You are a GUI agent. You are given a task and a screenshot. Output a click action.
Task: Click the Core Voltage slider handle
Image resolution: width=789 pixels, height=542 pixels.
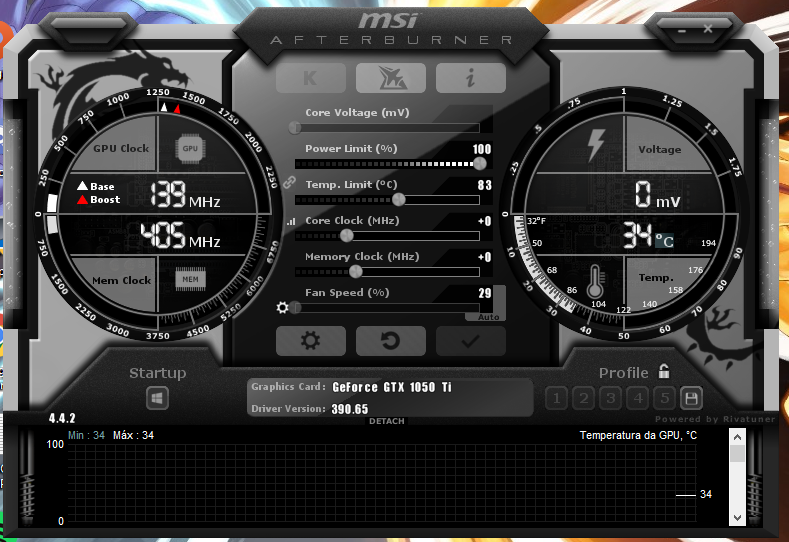pos(295,128)
